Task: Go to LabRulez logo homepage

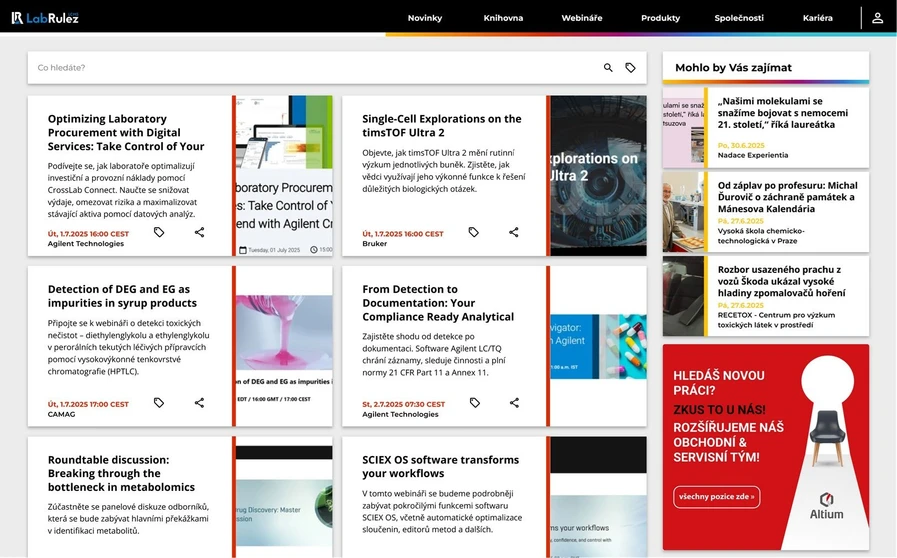Action: 45,18
